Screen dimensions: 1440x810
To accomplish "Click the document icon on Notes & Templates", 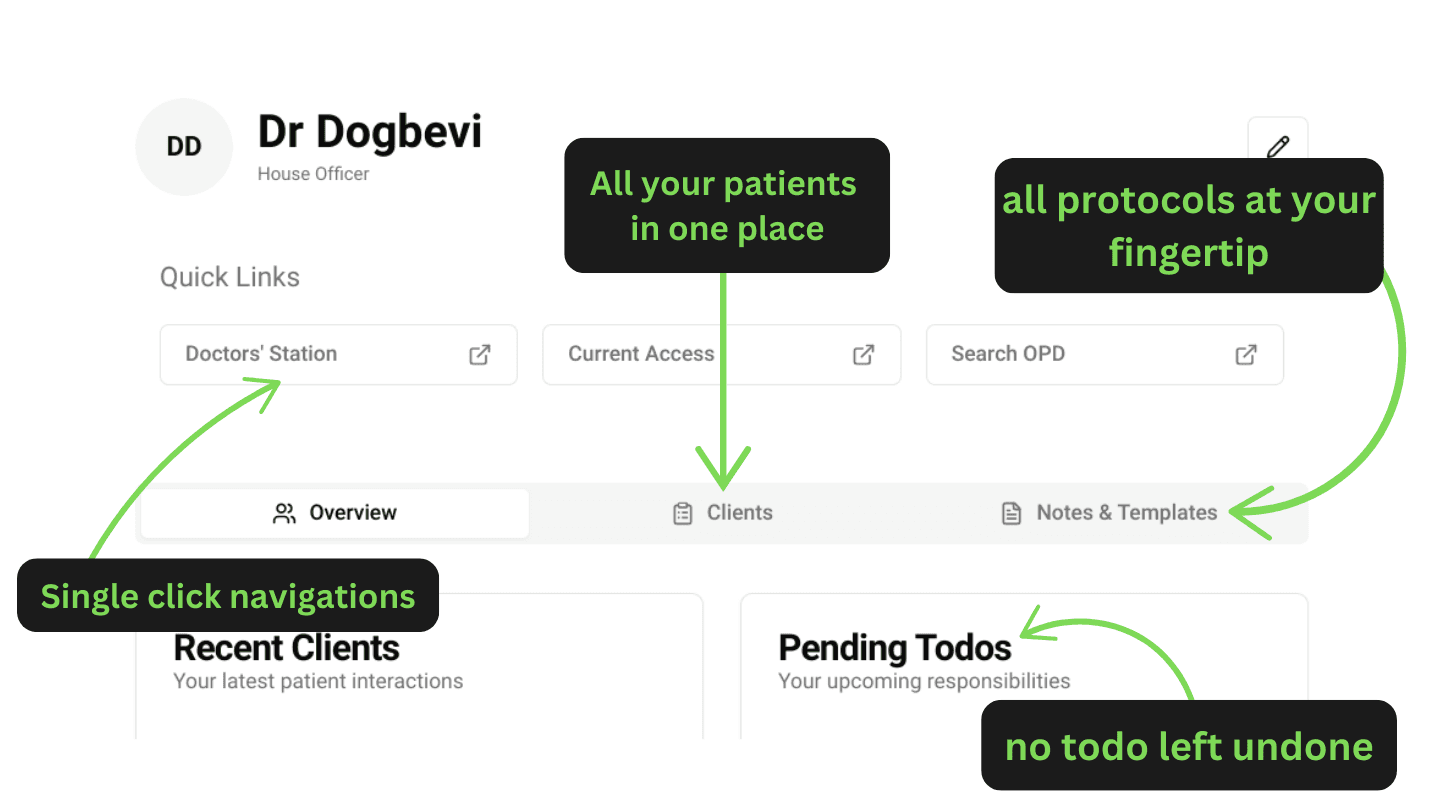I will click(1012, 513).
